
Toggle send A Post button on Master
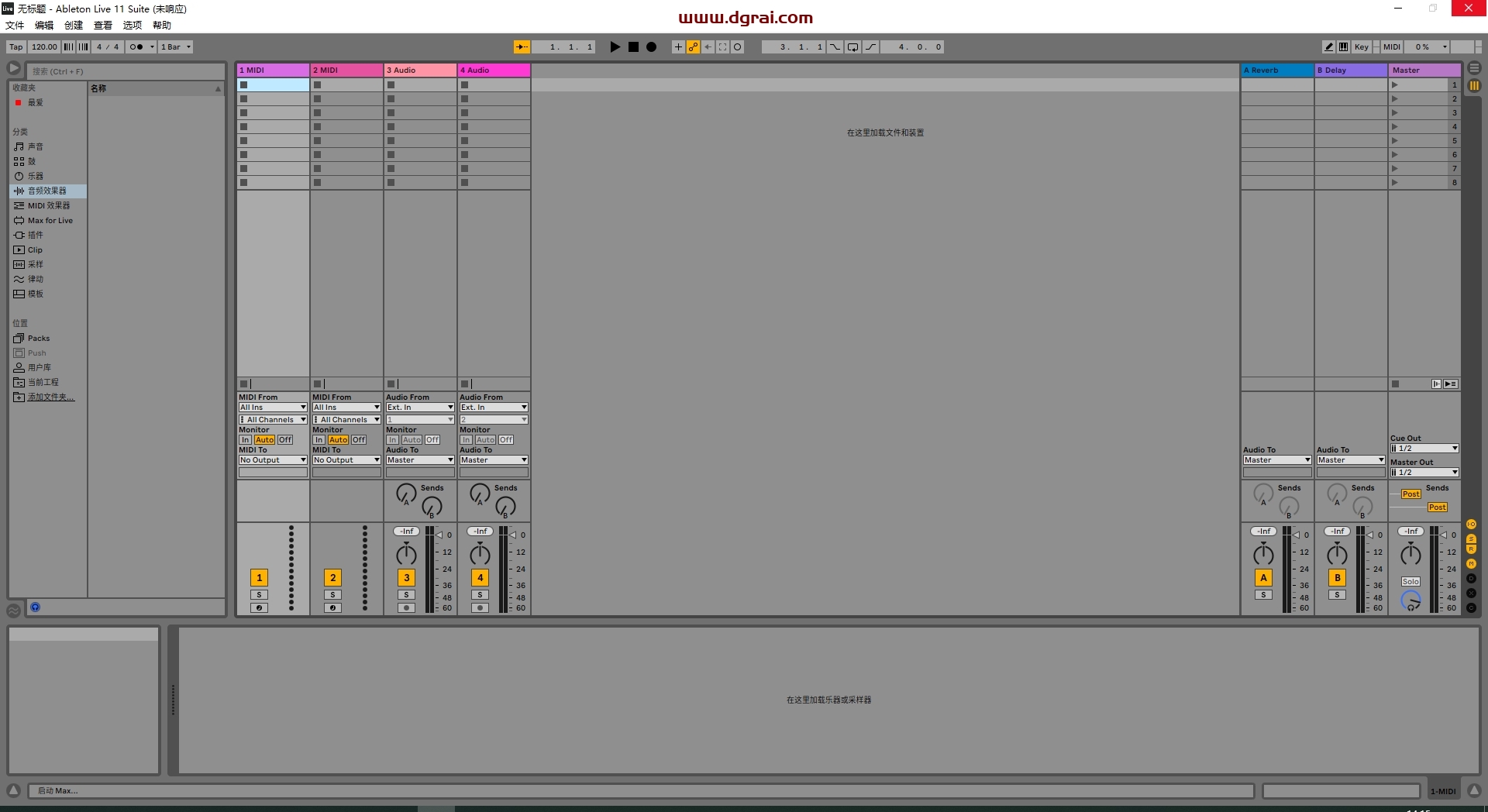click(x=1410, y=494)
